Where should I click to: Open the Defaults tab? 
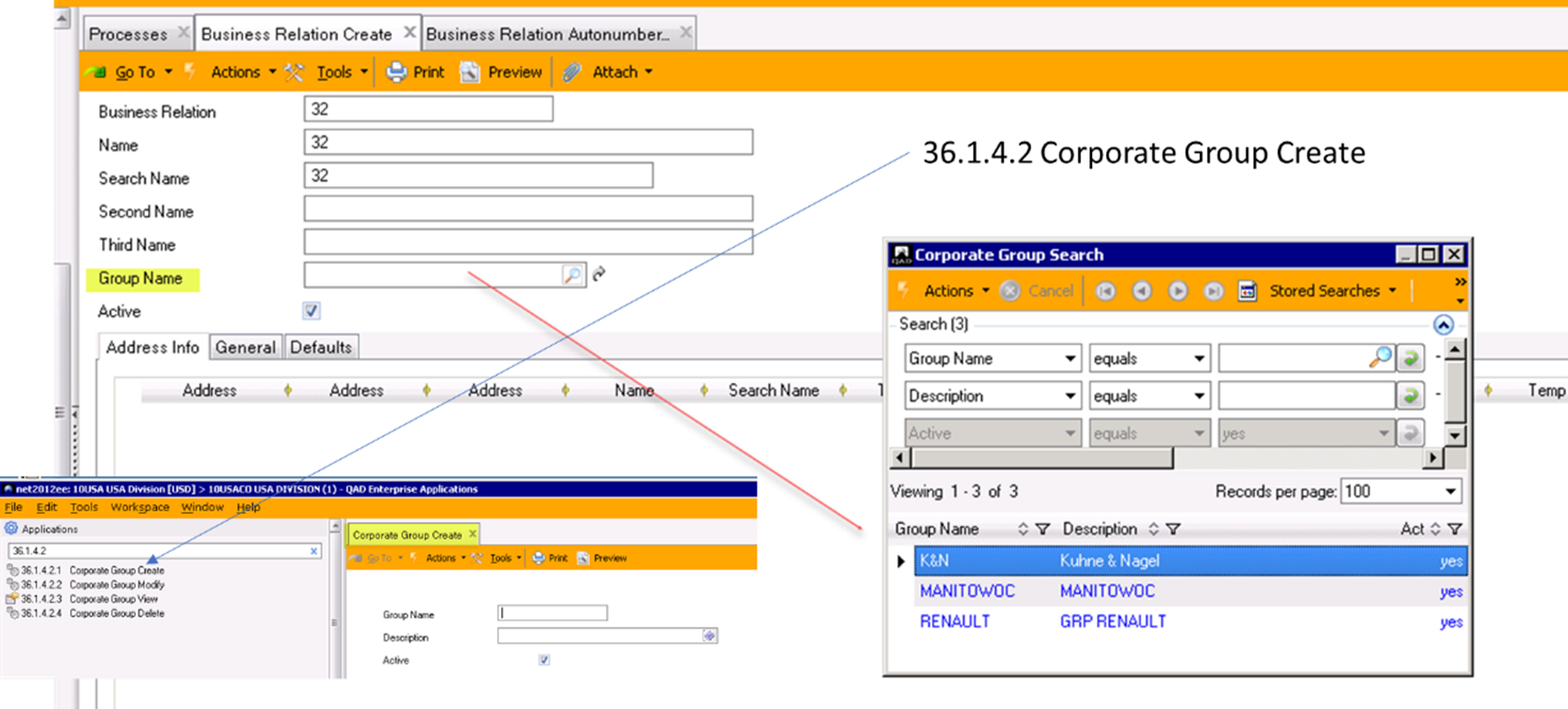point(321,348)
